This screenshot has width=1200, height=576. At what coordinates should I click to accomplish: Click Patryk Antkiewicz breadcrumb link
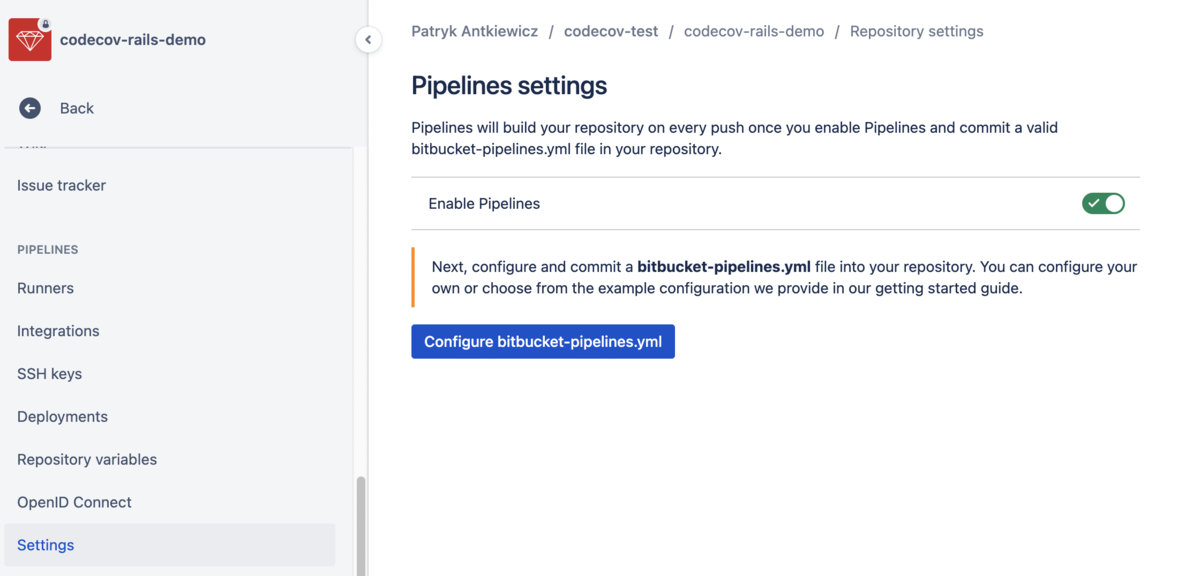coord(474,32)
